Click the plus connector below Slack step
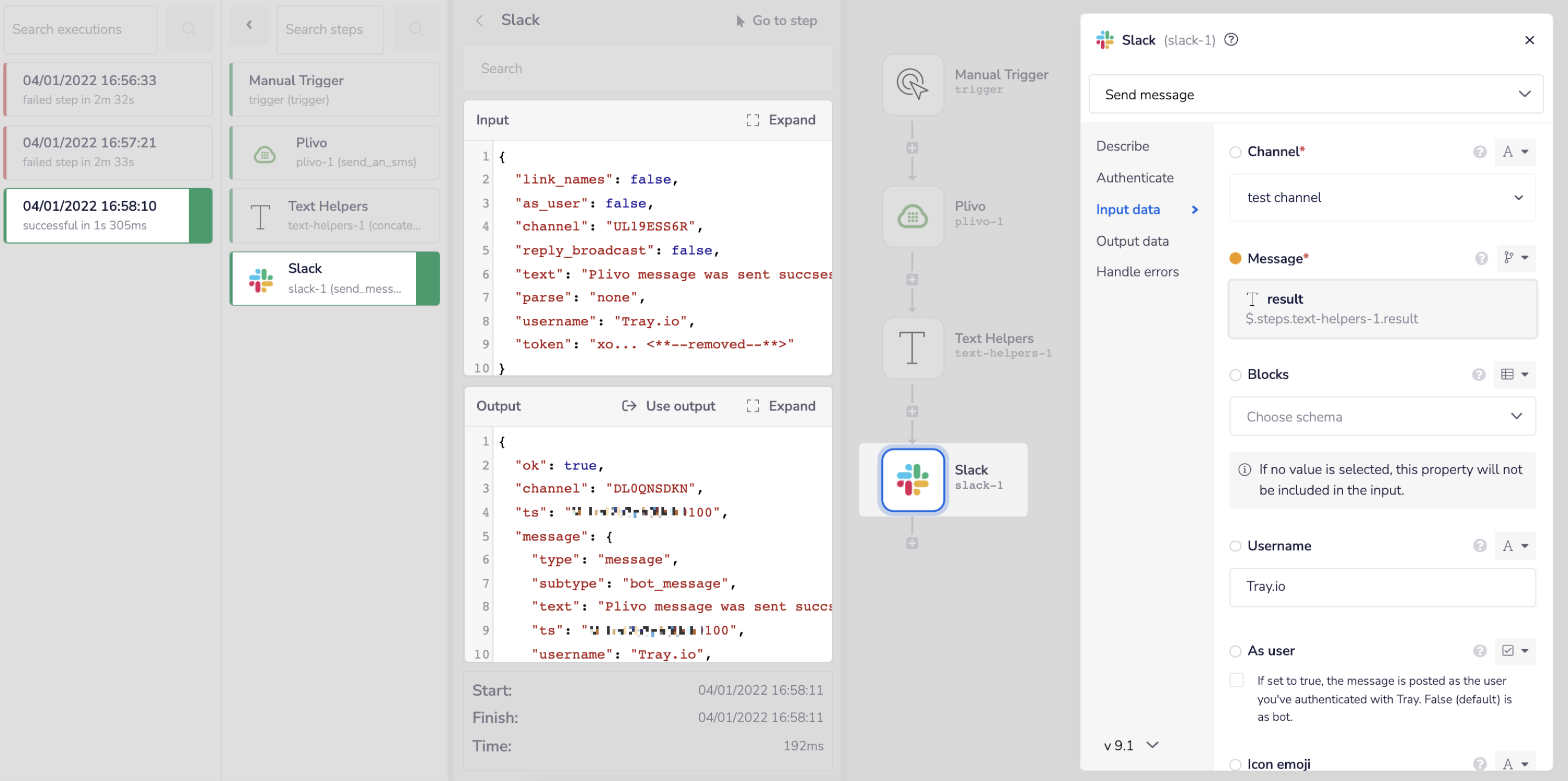1568x781 pixels. [x=912, y=543]
